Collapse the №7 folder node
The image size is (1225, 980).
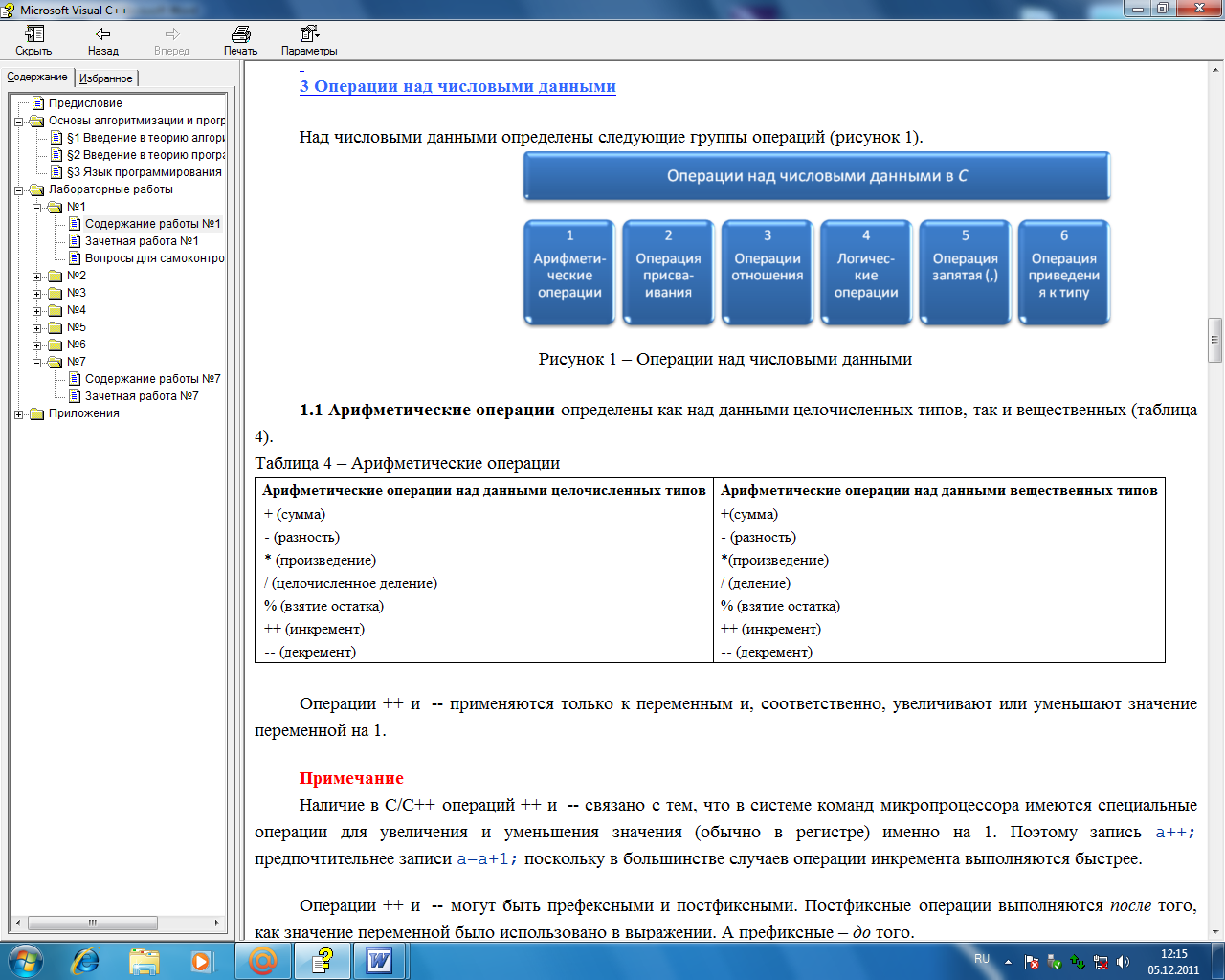click(x=36, y=362)
